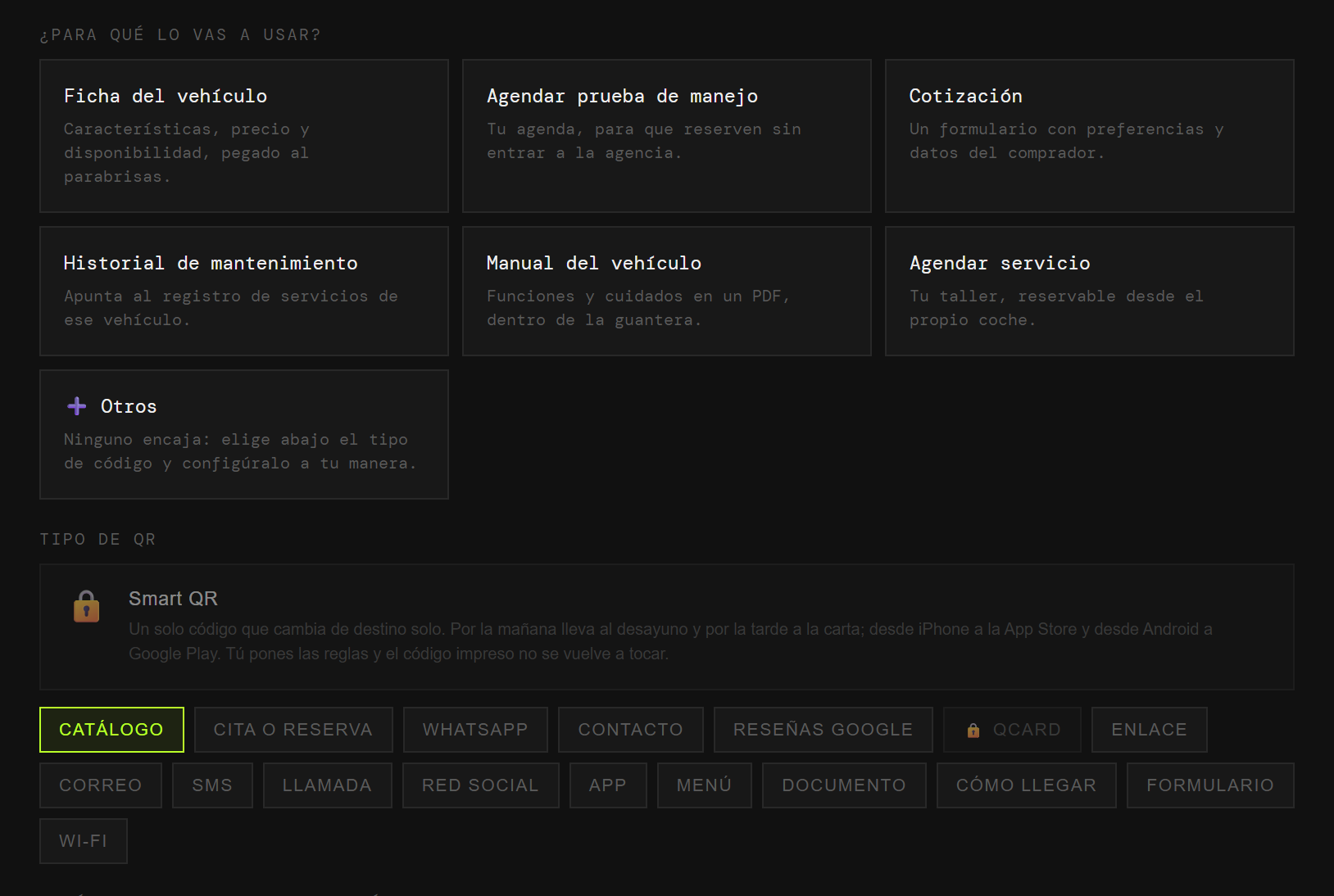Pick the Cotización use-case card
Screen dimensions: 1334x896
coord(1090,136)
